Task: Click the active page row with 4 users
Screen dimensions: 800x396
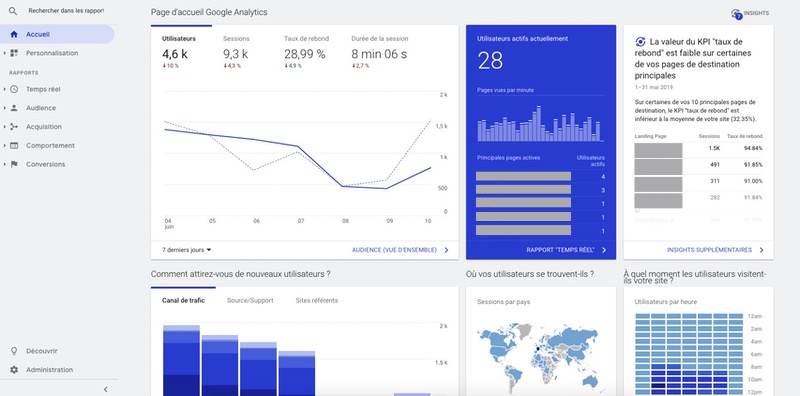Action: click(x=540, y=176)
